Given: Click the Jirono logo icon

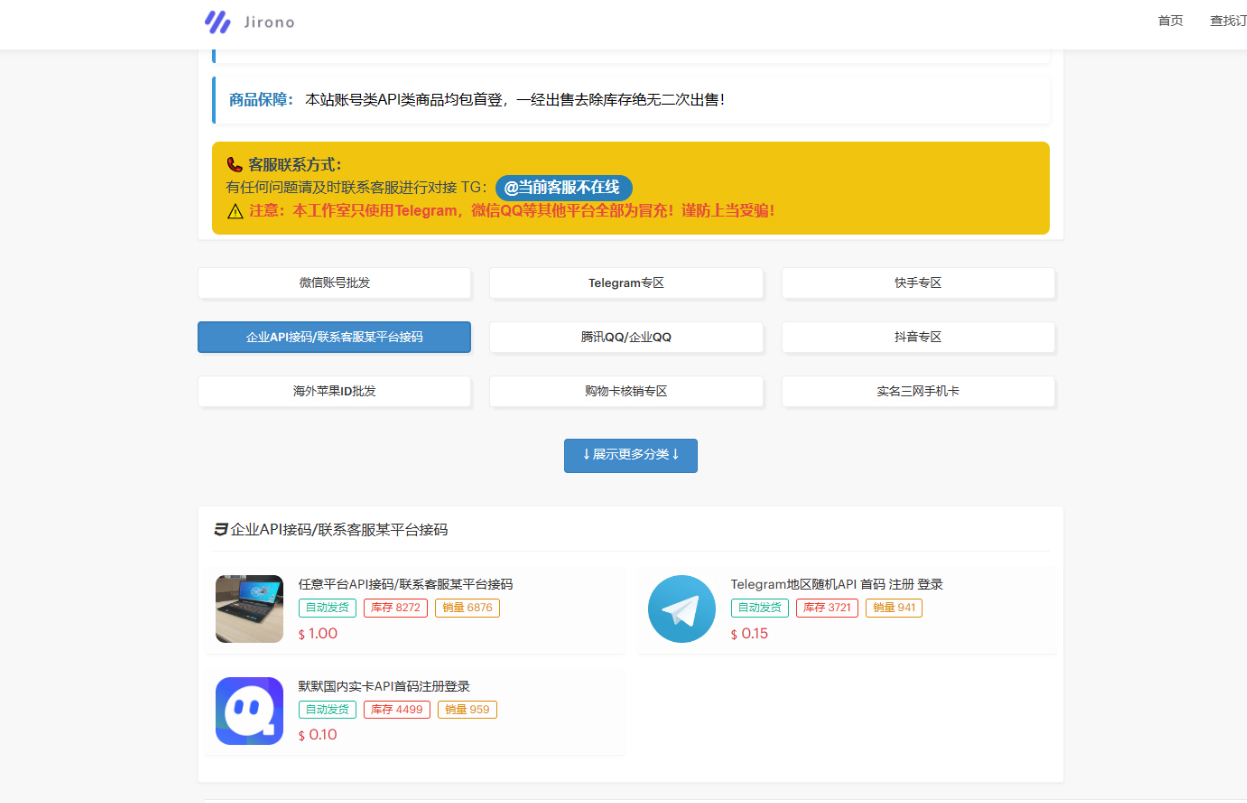Looking at the screenshot, I should click(x=217, y=22).
